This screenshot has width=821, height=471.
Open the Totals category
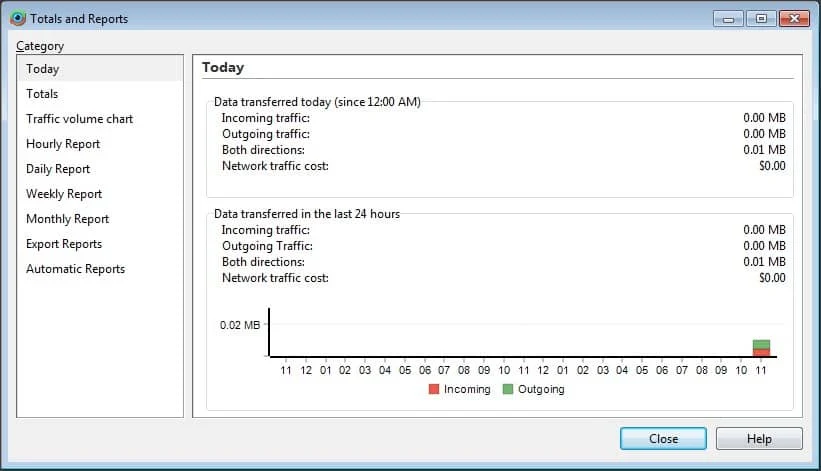point(42,94)
